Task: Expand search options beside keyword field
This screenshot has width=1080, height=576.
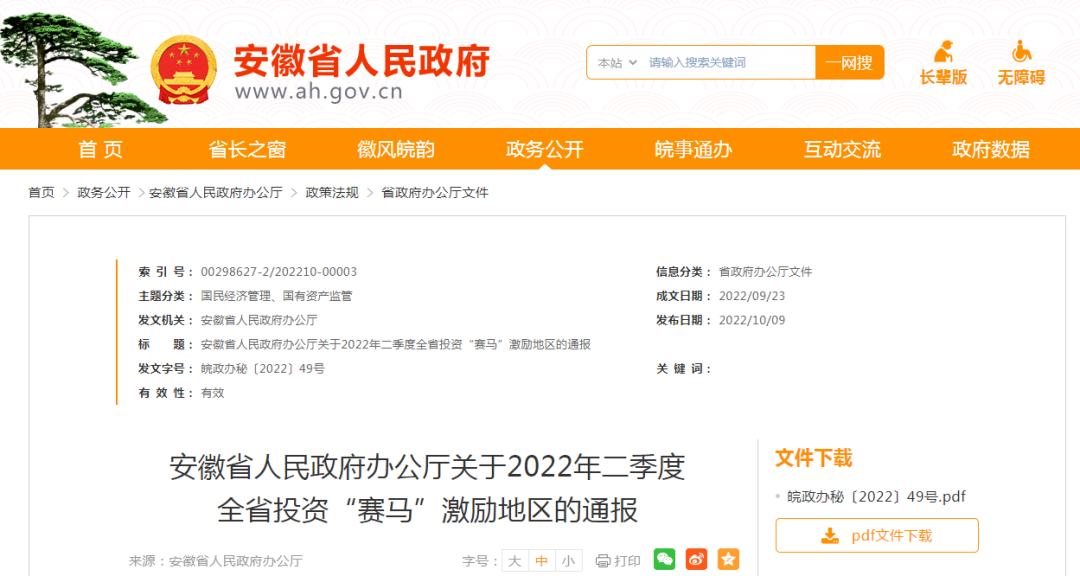Action: pyautogui.click(x=632, y=62)
